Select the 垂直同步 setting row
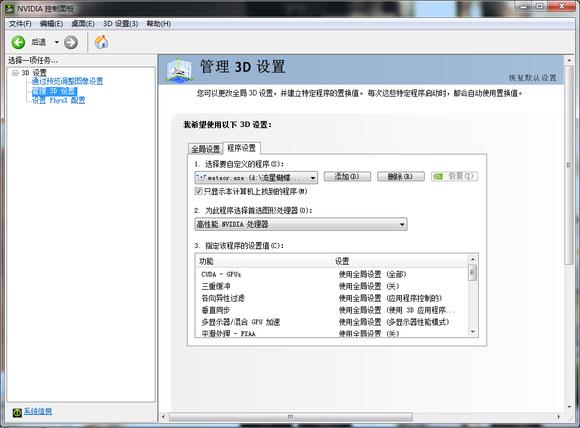Image resolution: width=580 pixels, height=428 pixels. point(331,310)
